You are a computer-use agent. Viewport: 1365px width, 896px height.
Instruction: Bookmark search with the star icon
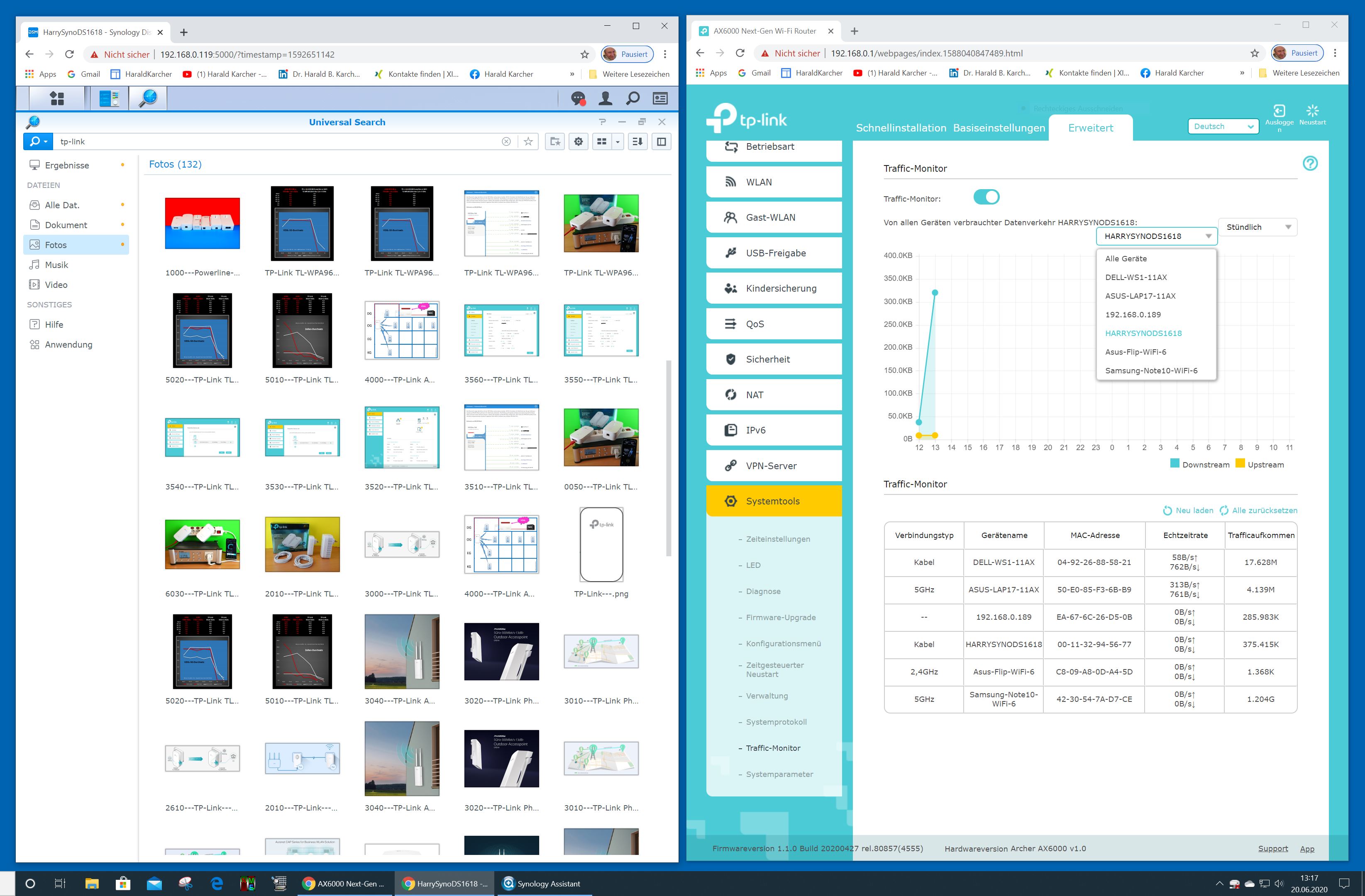(528, 141)
